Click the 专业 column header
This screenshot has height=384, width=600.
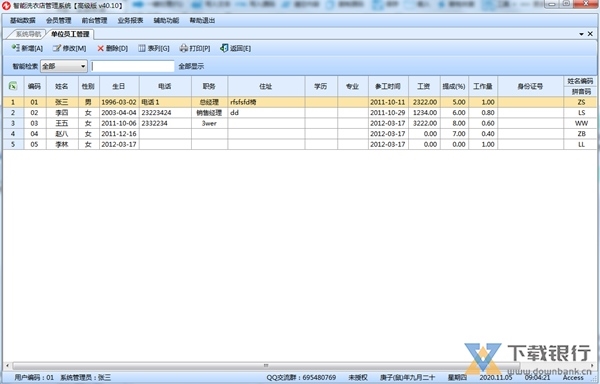click(352, 86)
